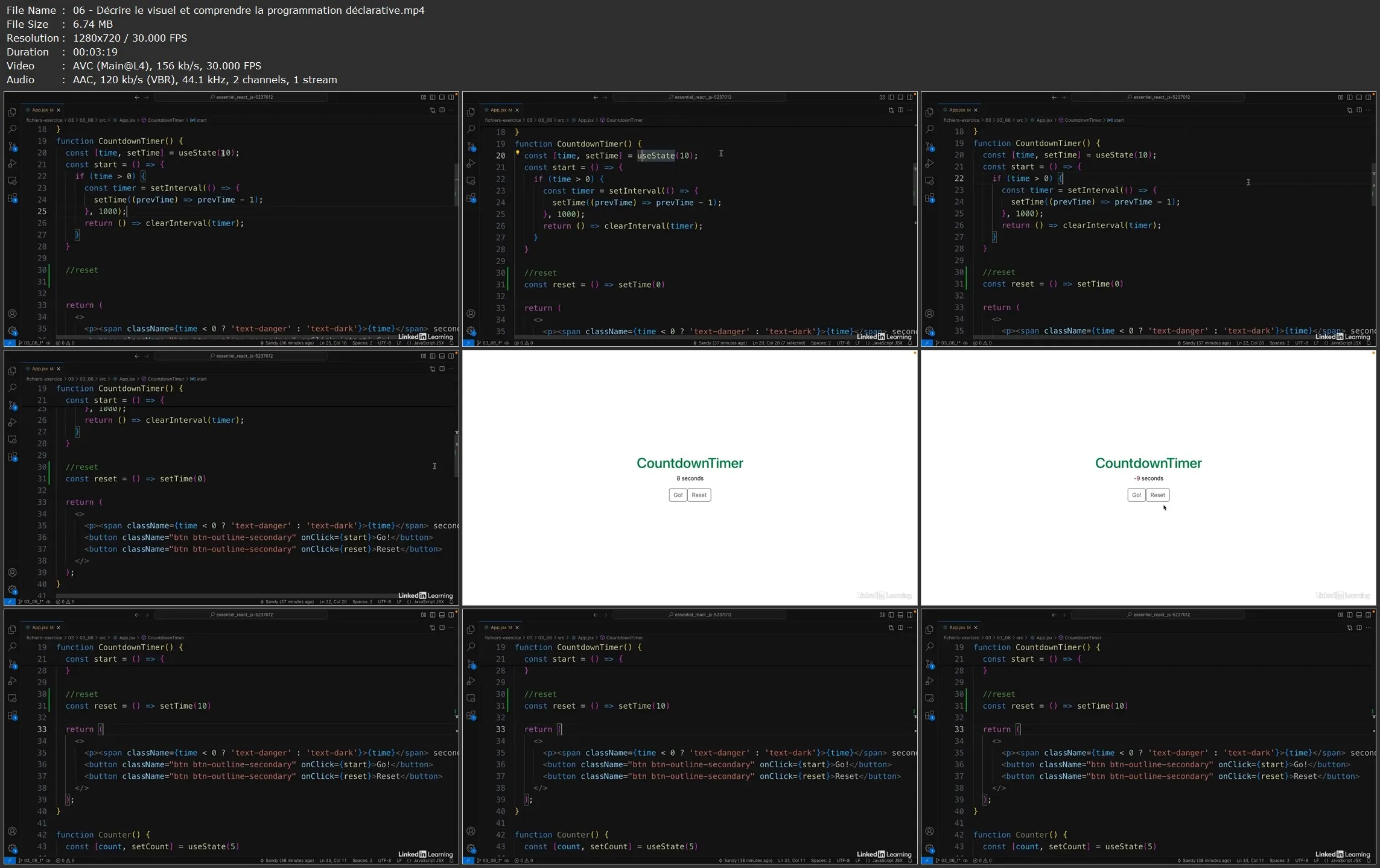Viewport: 1380px width, 868px height.
Task: Expand 'src' breadcrumb in '36 minutes ago' frame
Action: [102, 120]
